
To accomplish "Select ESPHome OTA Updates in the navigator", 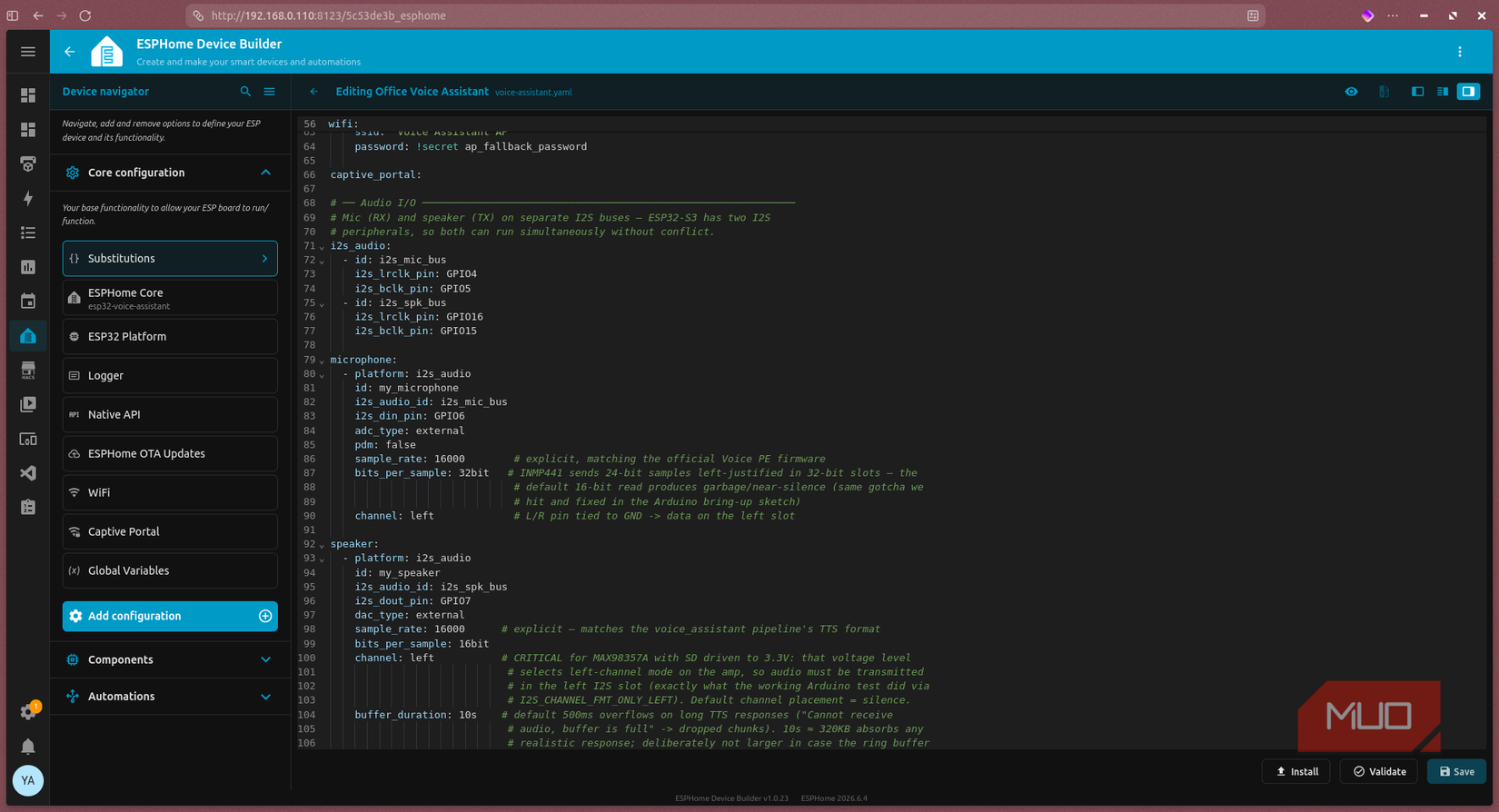I will (x=170, y=454).
